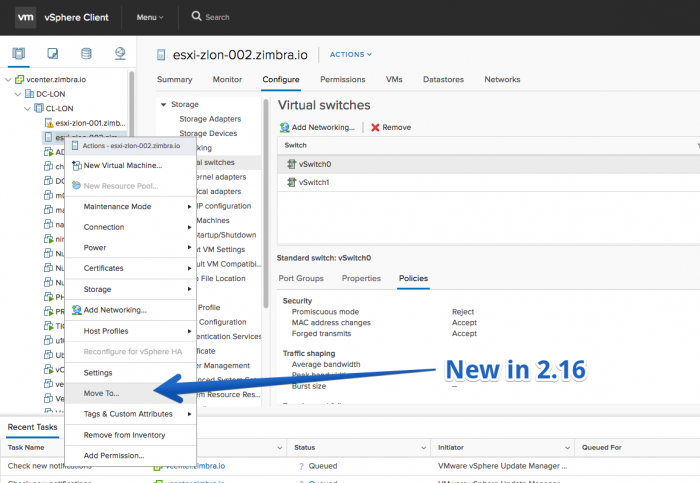The width and height of the screenshot is (700, 483).
Task: Click the Remove button
Action: [x=391, y=128]
